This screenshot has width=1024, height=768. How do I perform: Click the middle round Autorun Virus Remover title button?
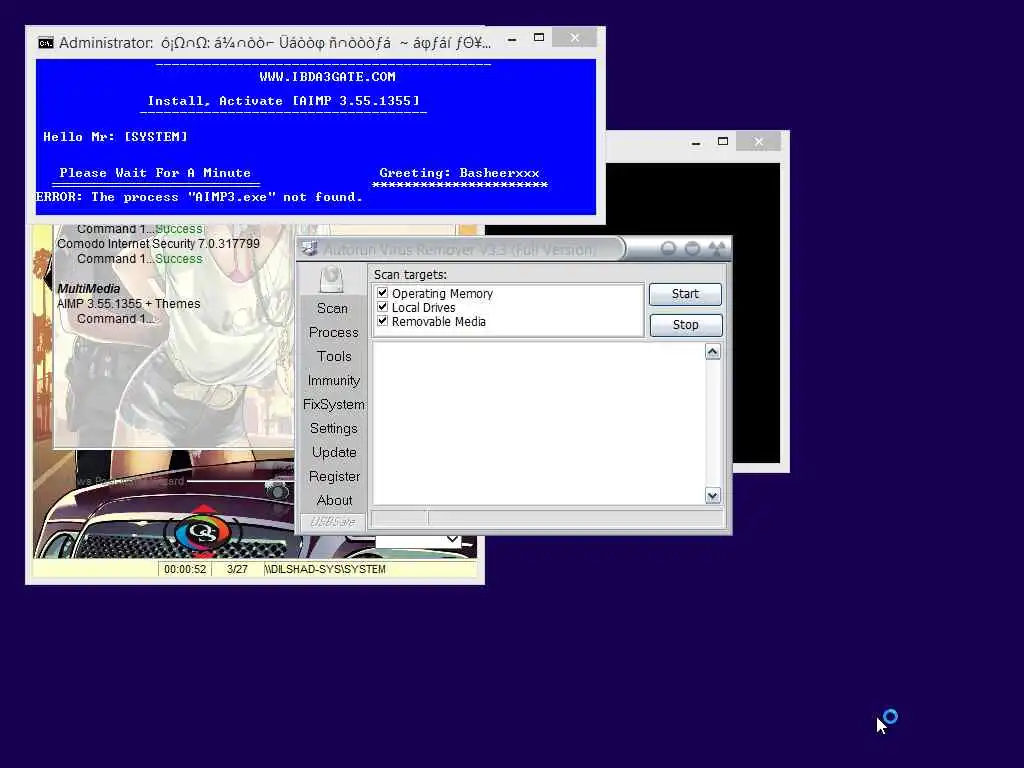692,249
